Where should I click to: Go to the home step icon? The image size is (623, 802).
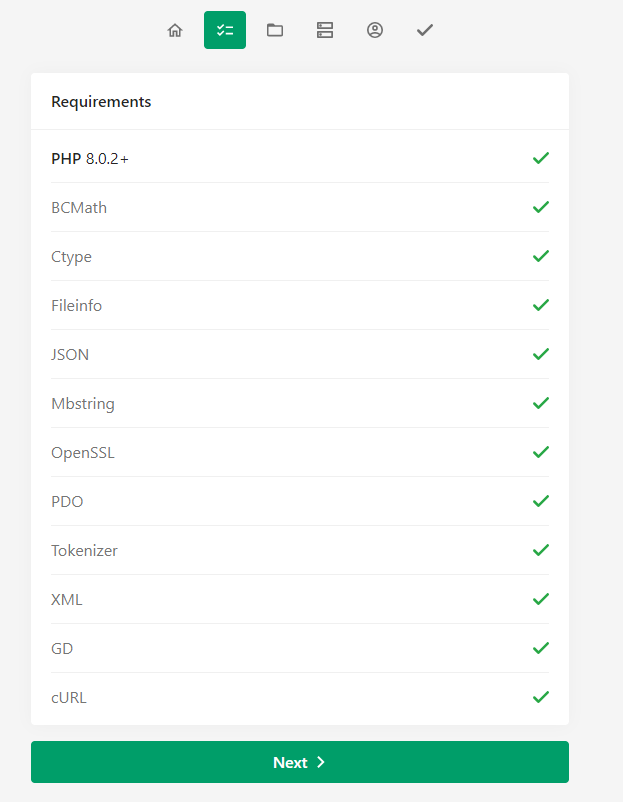(x=175, y=30)
